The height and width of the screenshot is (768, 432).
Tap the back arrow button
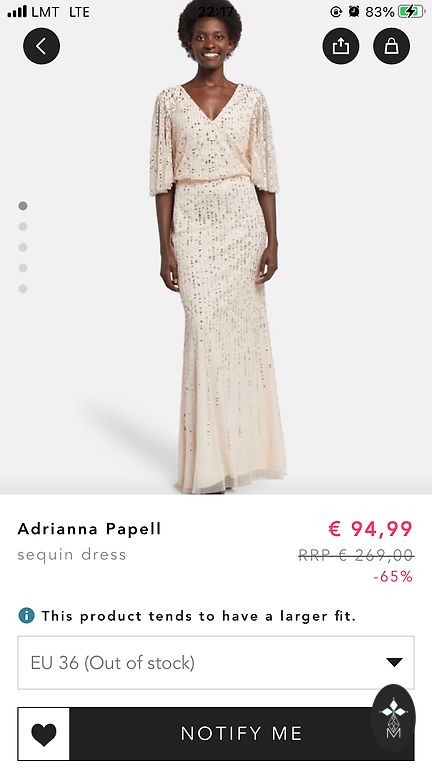point(42,46)
